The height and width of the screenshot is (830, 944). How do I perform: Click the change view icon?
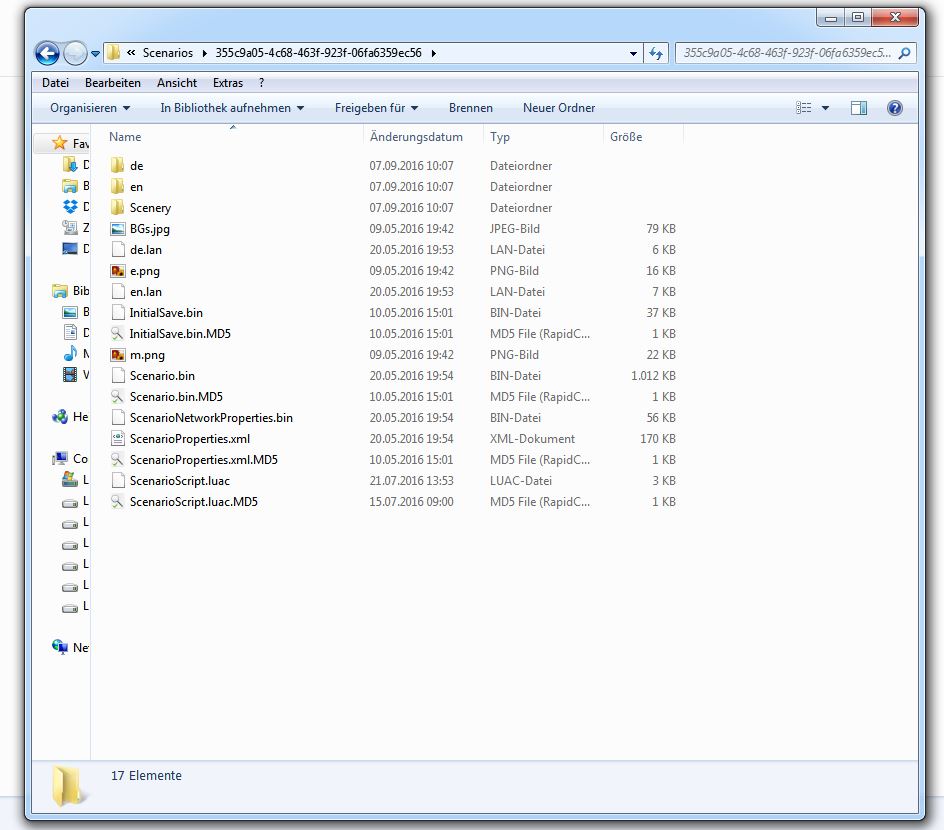[803, 108]
